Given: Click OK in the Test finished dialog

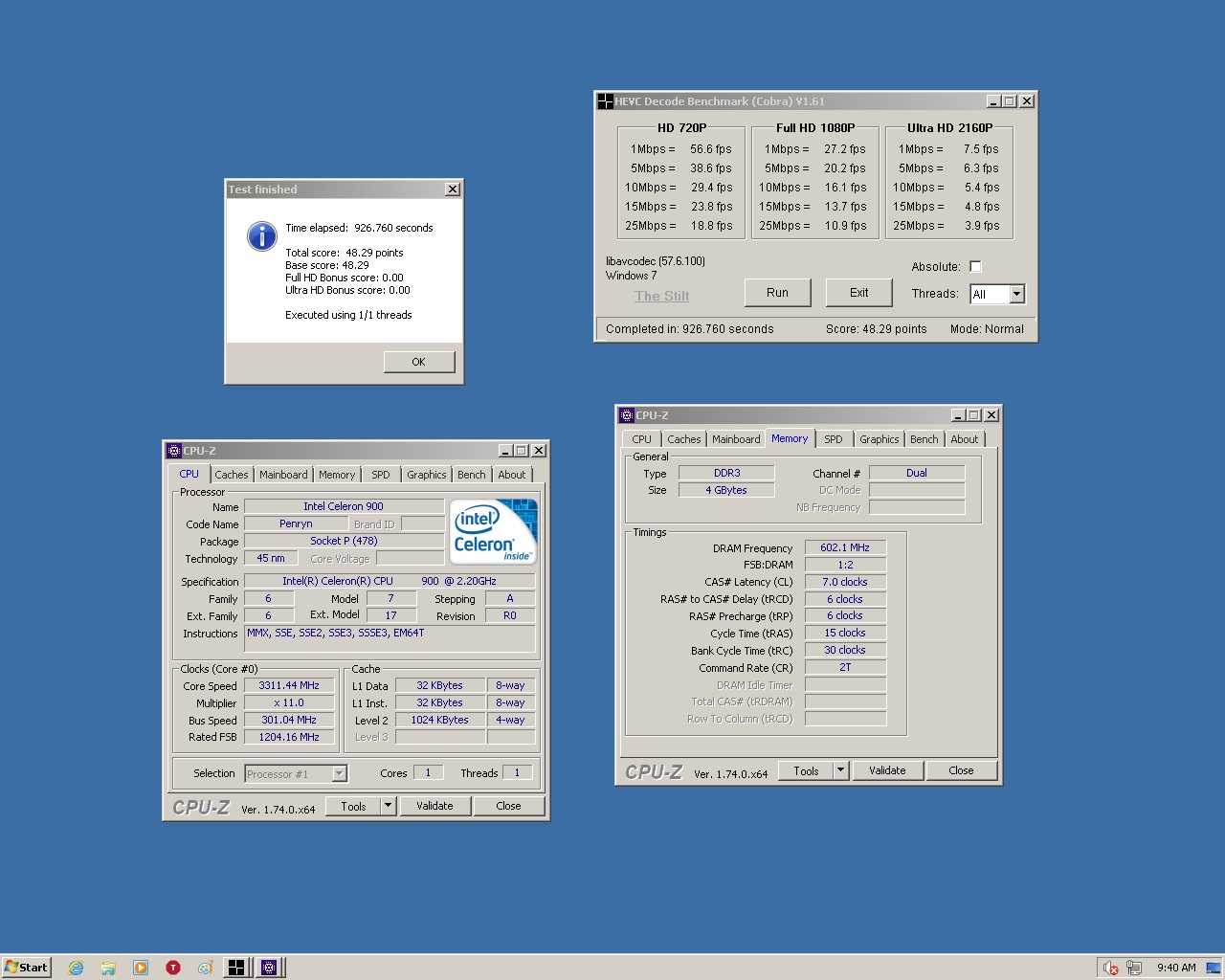Looking at the screenshot, I should point(418,362).
